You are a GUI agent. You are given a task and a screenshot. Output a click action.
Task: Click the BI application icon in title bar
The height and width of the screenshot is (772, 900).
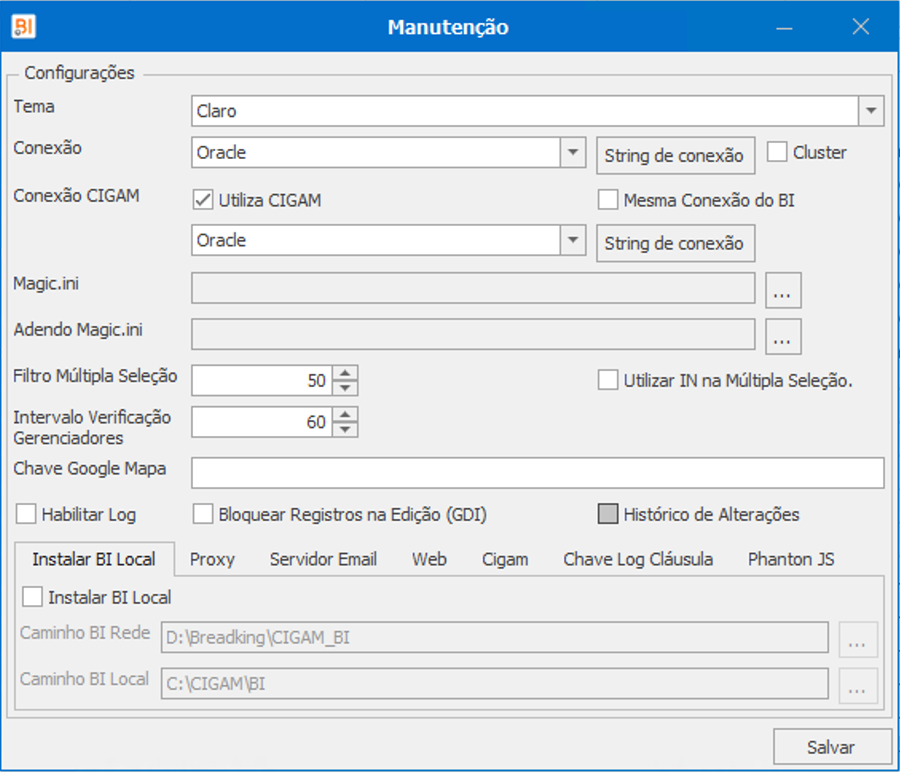coord(23,27)
